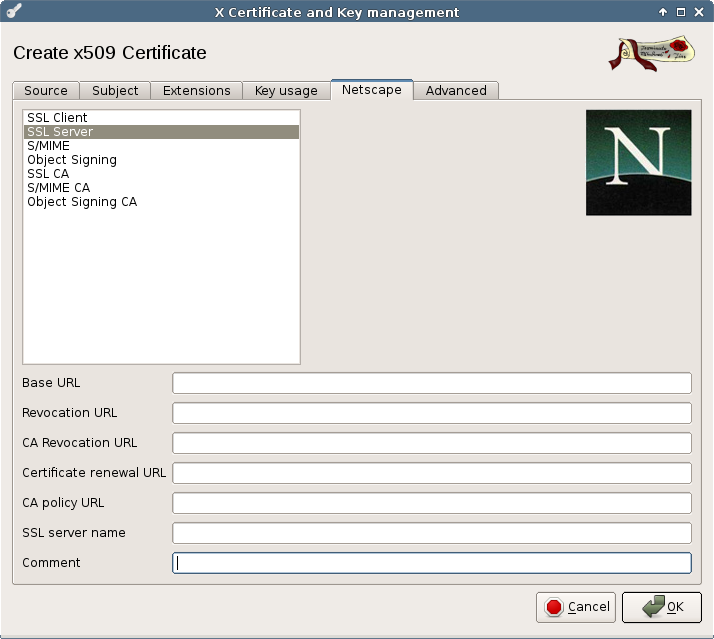Image resolution: width=714 pixels, height=639 pixels.
Task: Focus the Certificate renewal URL field
Action: 432,473
